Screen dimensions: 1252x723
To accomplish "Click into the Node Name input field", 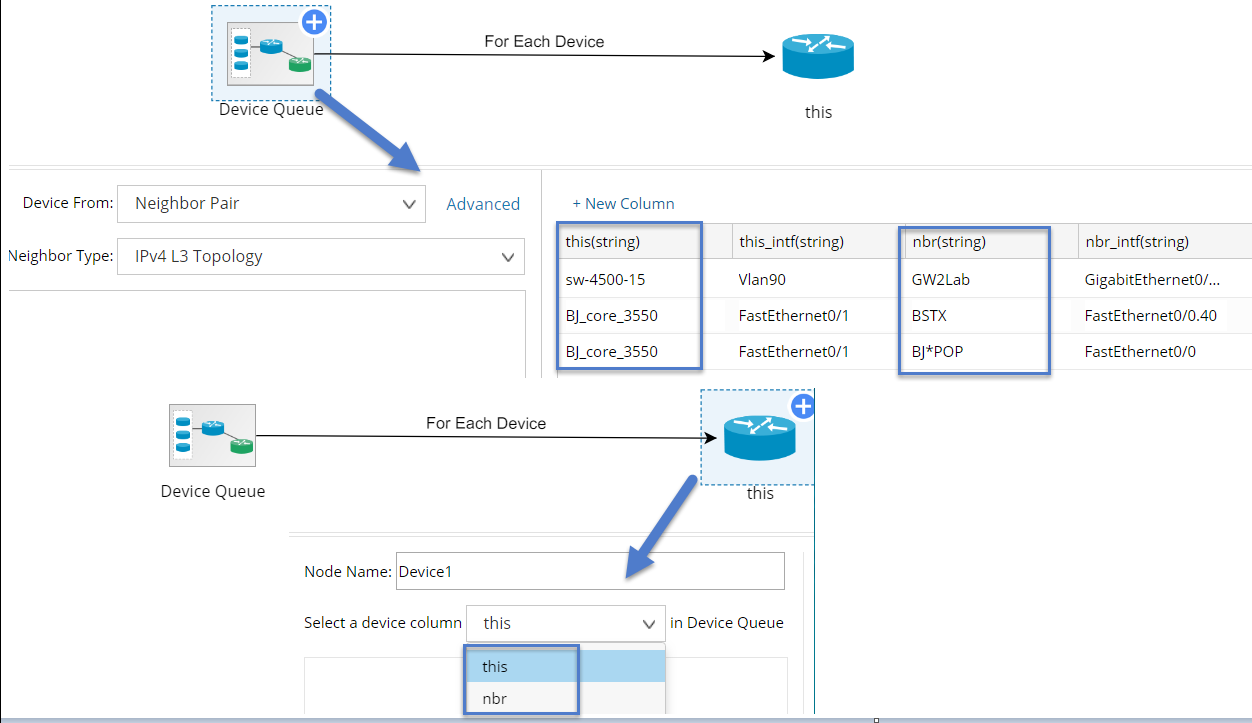I will 589,572.
